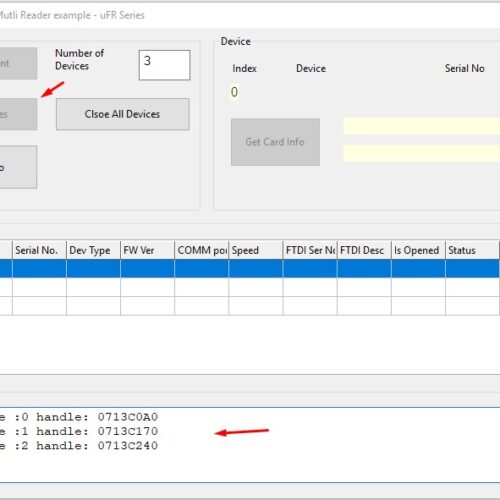
Task: Click the Status column header
Action: (472, 250)
